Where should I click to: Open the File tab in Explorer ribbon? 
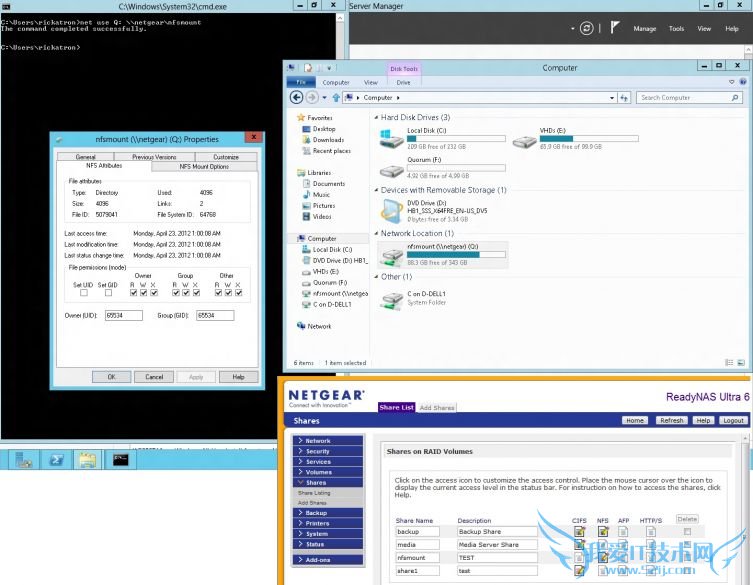click(301, 82)
